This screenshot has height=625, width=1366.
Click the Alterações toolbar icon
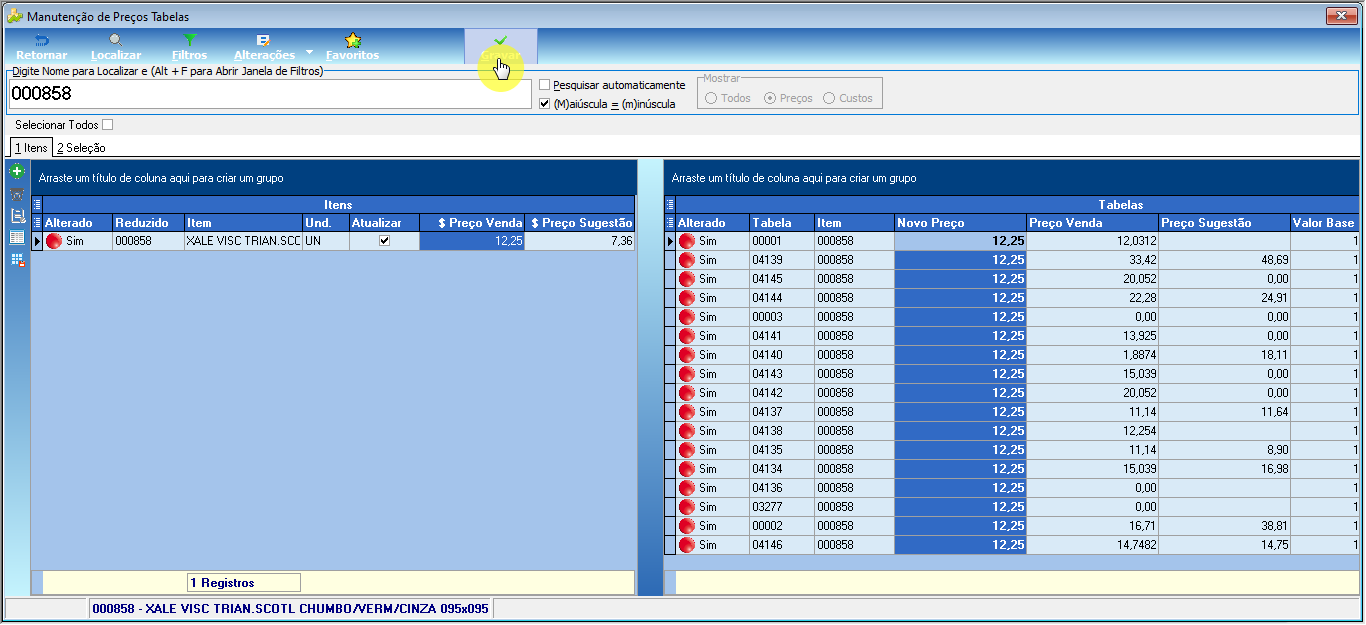tap(264, 41)
